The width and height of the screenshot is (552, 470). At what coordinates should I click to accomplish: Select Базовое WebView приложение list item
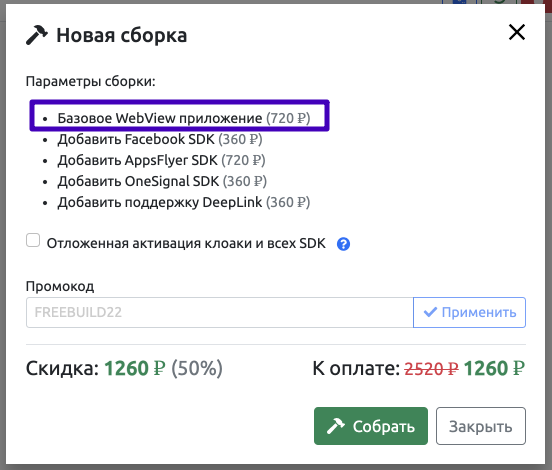pos(184,118)
